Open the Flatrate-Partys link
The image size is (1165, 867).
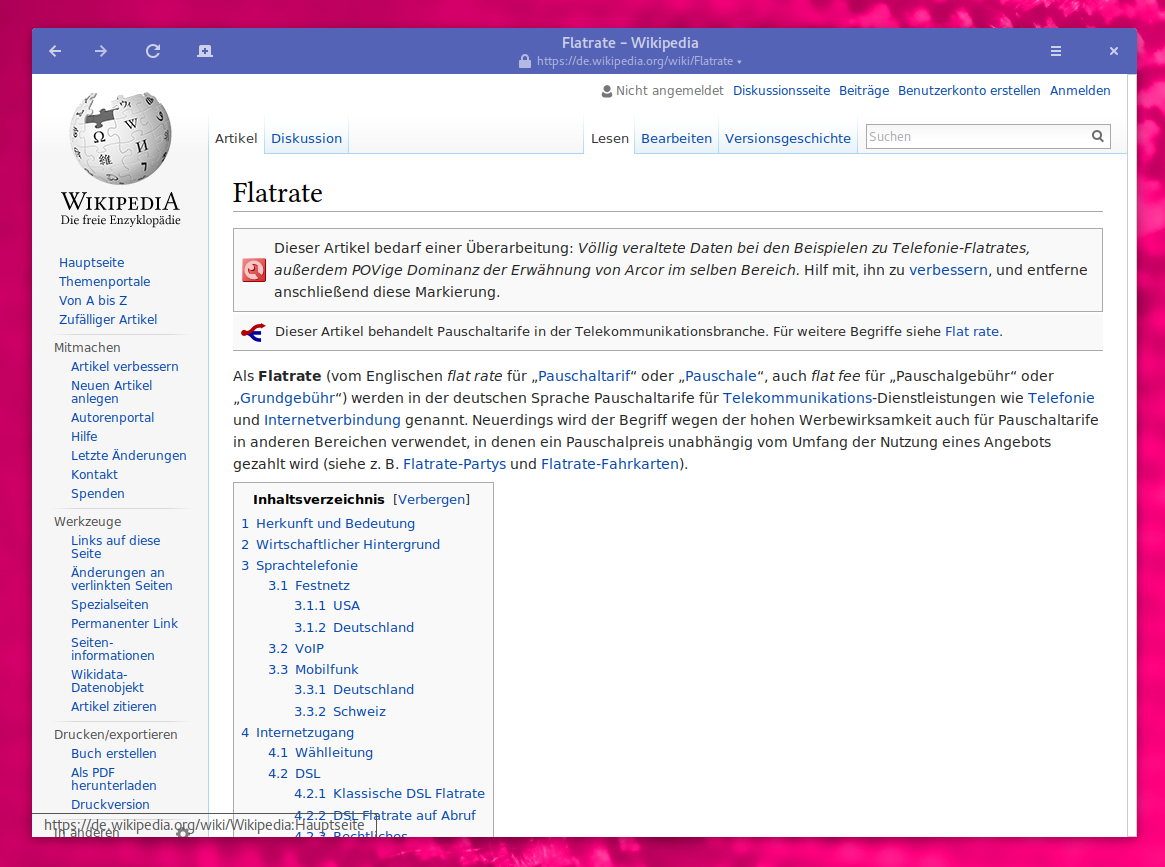click(x=454, y=464)
